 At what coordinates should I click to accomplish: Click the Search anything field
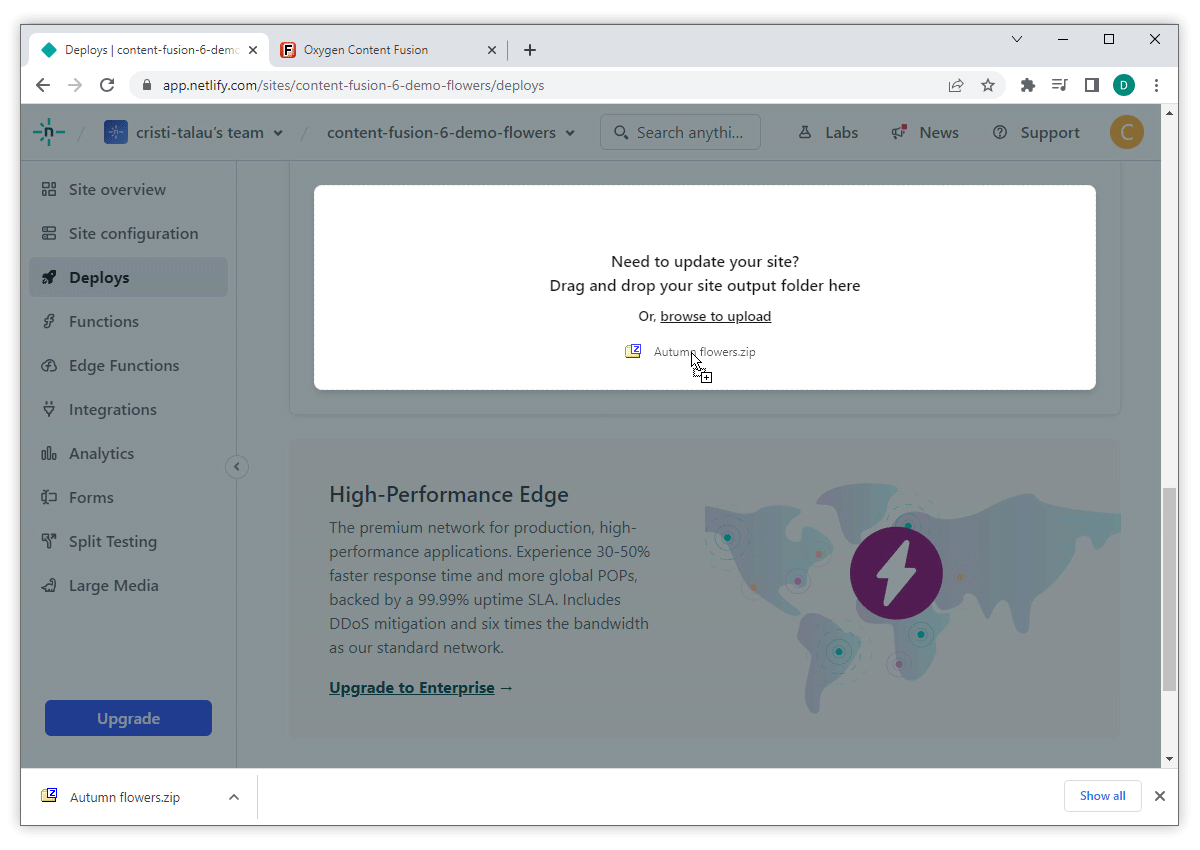coord(680,132)
